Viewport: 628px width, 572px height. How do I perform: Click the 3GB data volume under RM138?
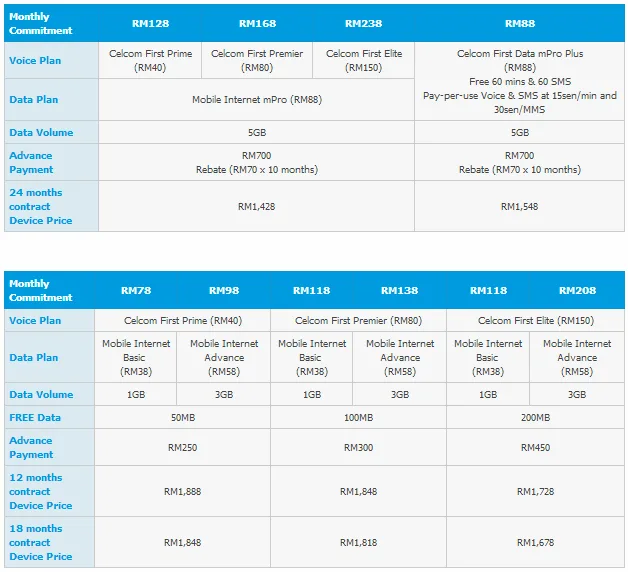(400, 395)
